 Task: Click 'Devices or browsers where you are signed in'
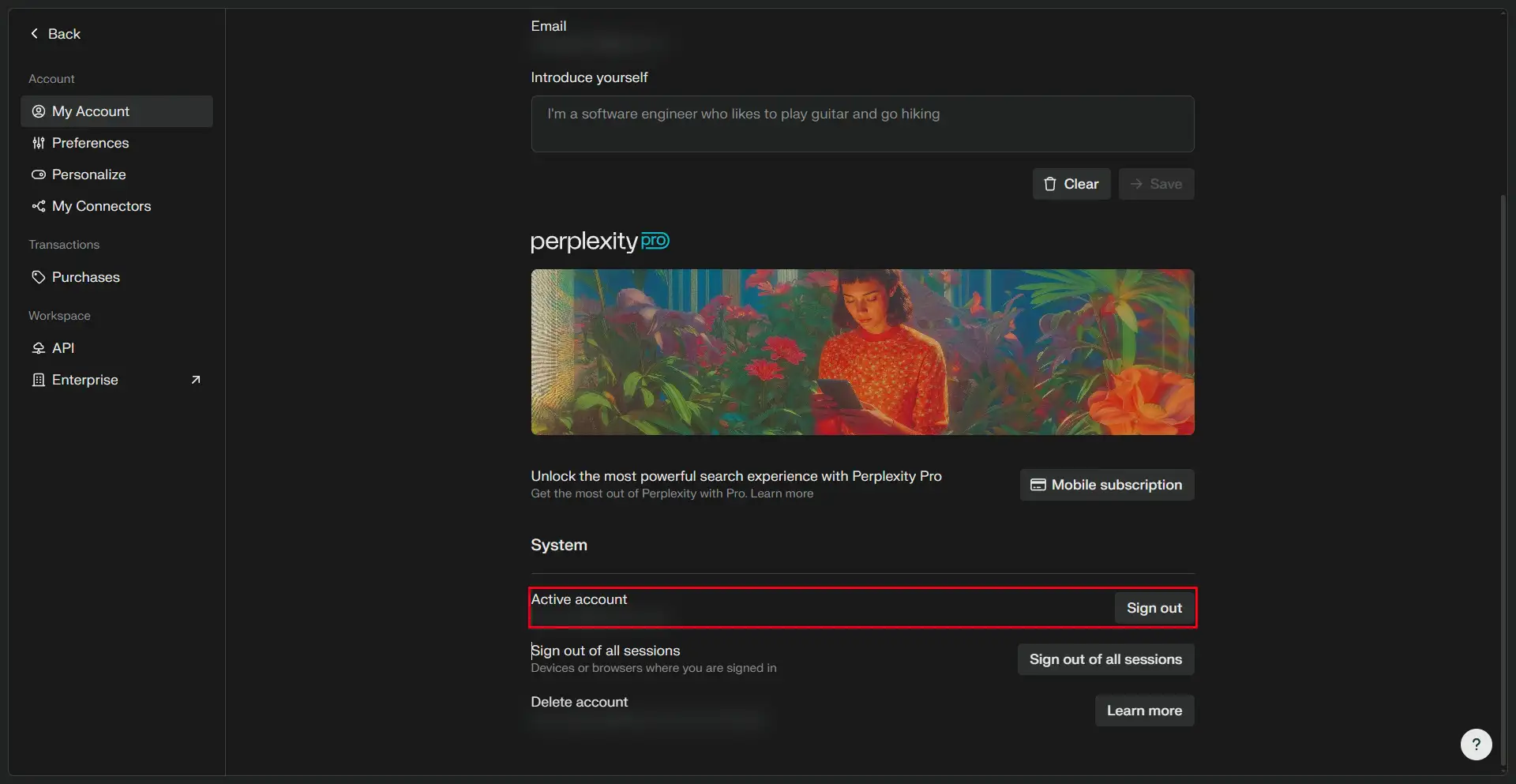[654, 668]
